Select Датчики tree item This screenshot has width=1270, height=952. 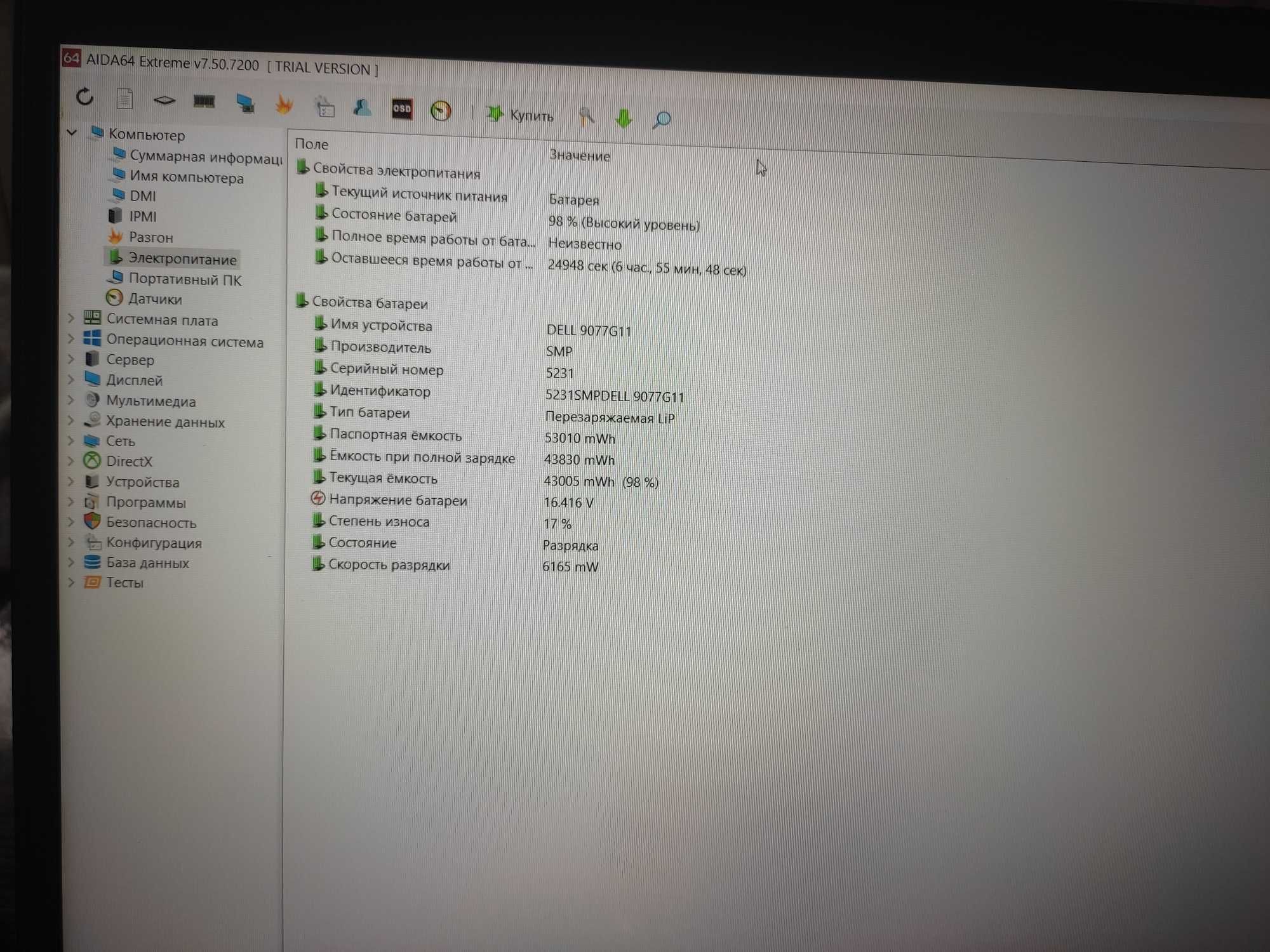(x=144, y=298)
